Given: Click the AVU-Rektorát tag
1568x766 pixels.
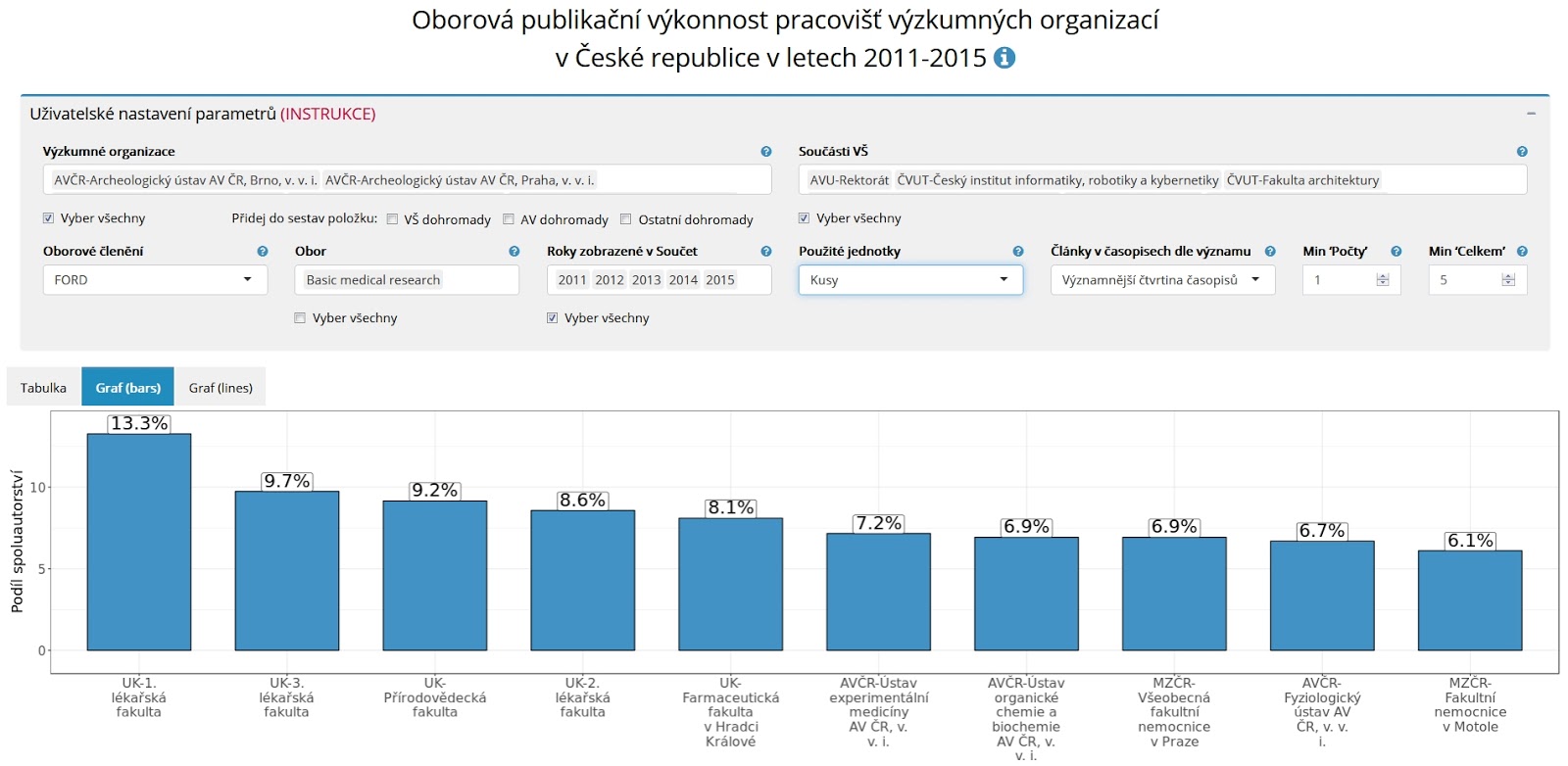Looking at the screenshot, I should (x=850, y=180).
